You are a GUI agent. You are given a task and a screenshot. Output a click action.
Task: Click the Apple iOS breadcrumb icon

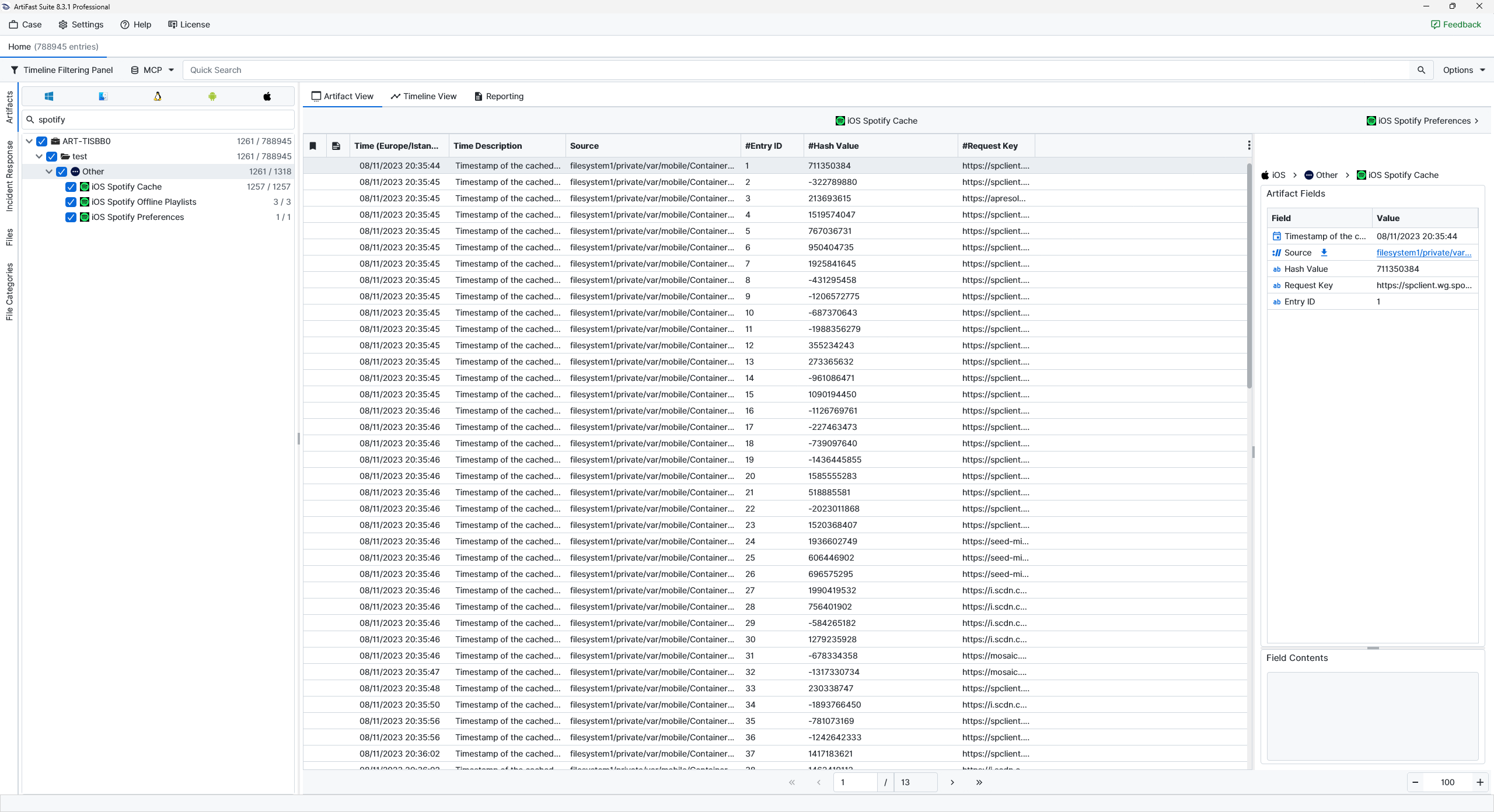[x=1265, y=175]
